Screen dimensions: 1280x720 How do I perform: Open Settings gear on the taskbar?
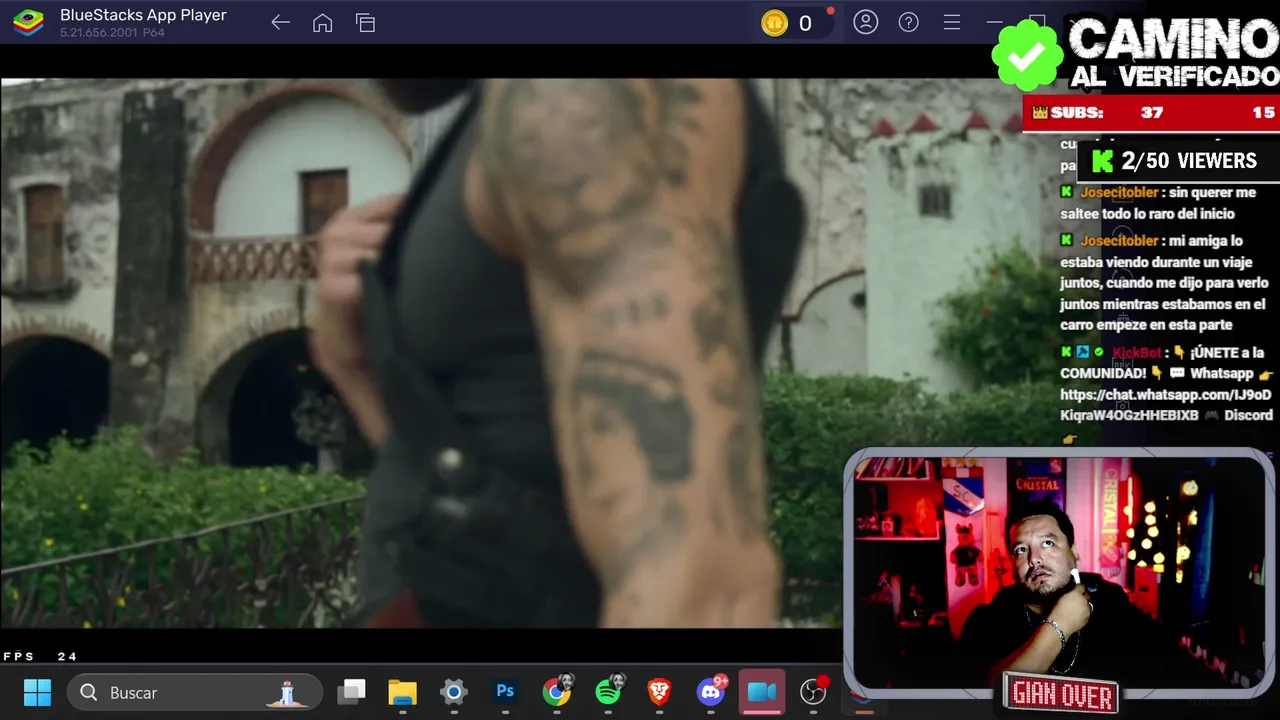pyautogui.click(x=454, y=692)
